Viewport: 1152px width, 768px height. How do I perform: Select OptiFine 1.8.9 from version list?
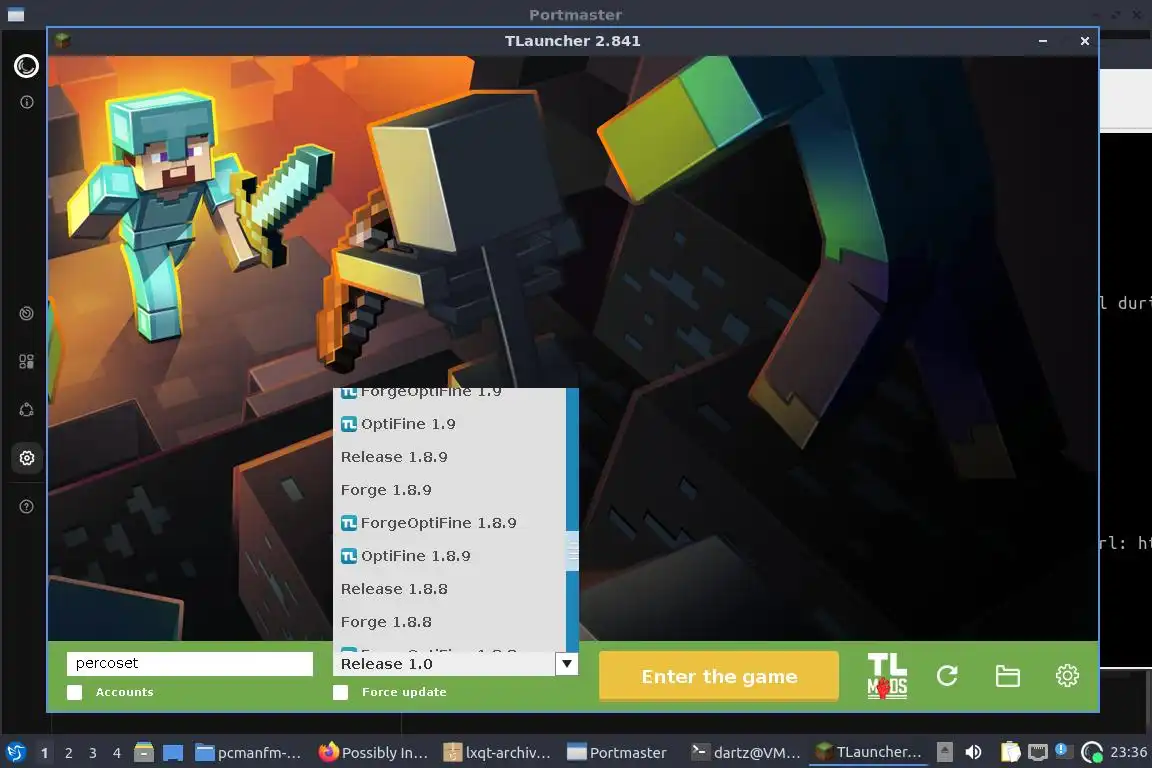[x=450, y=556]
